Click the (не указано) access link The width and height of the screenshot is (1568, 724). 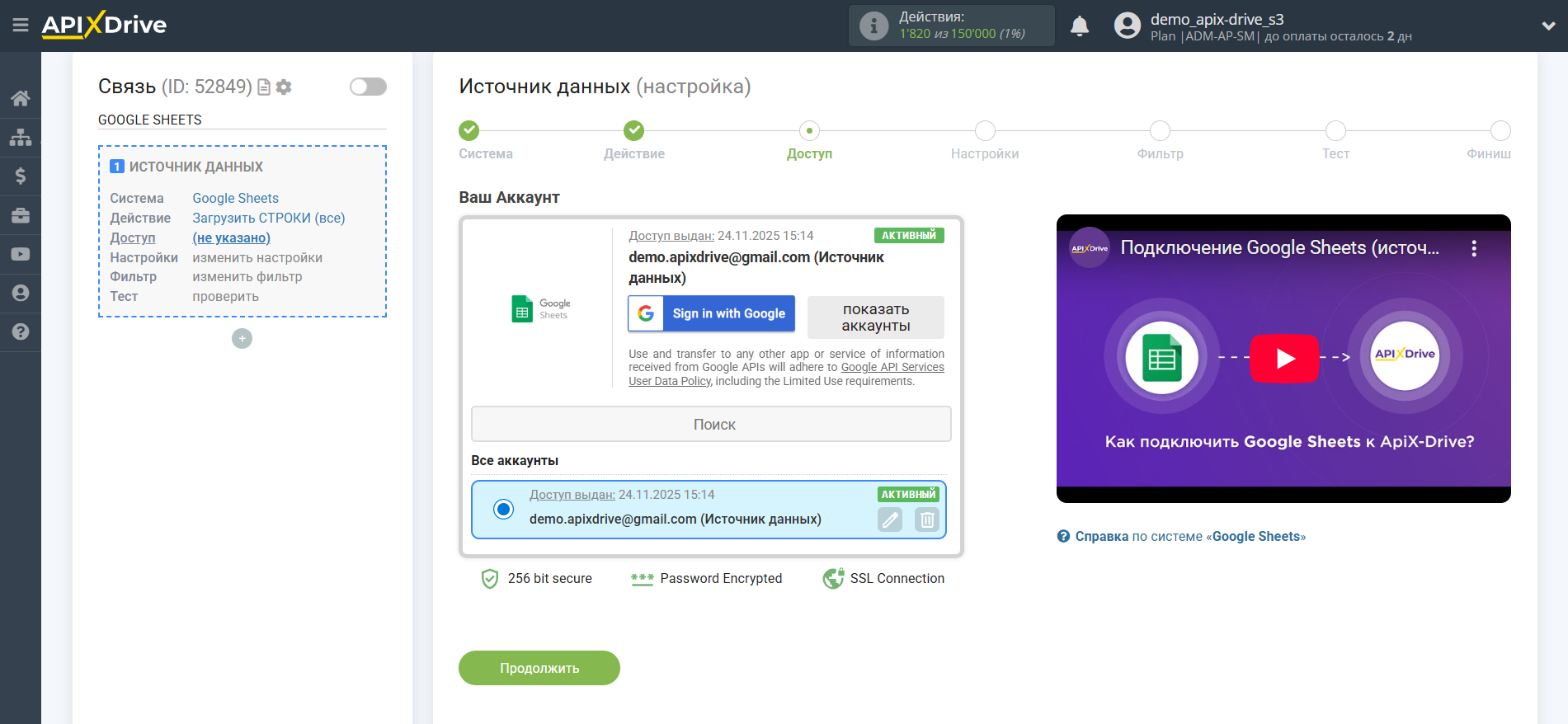(232, 237)
